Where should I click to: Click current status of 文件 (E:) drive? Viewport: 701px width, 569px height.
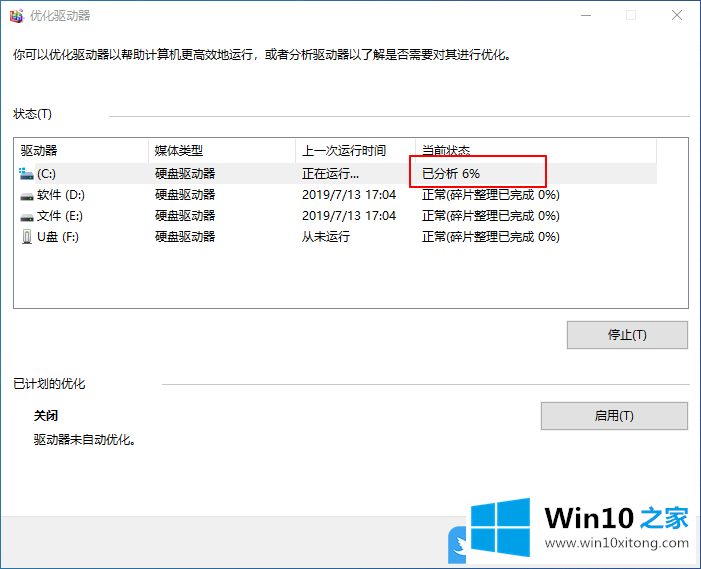(491, 216)
